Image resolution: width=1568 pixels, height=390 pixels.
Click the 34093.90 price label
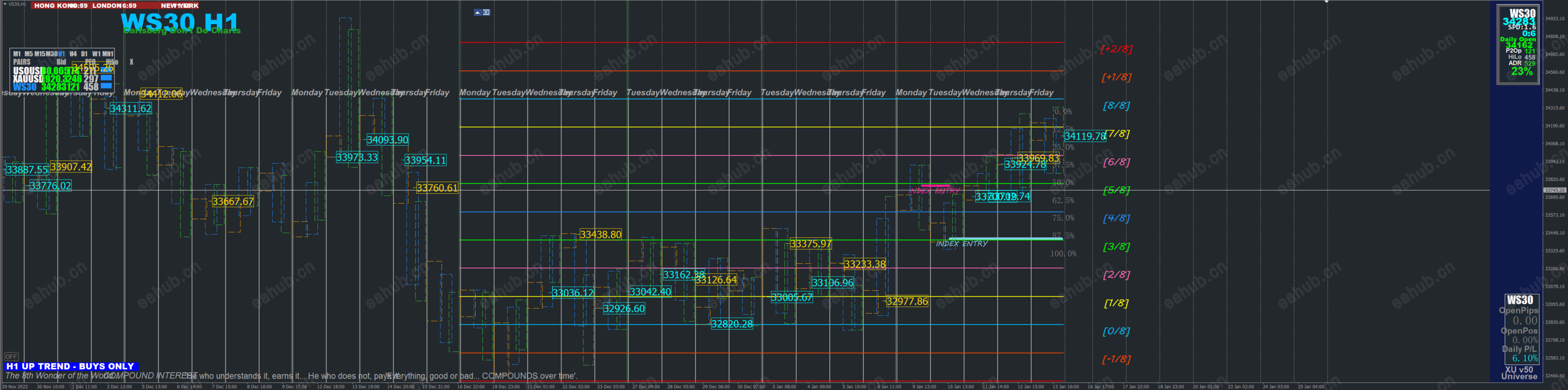point(388,140)
